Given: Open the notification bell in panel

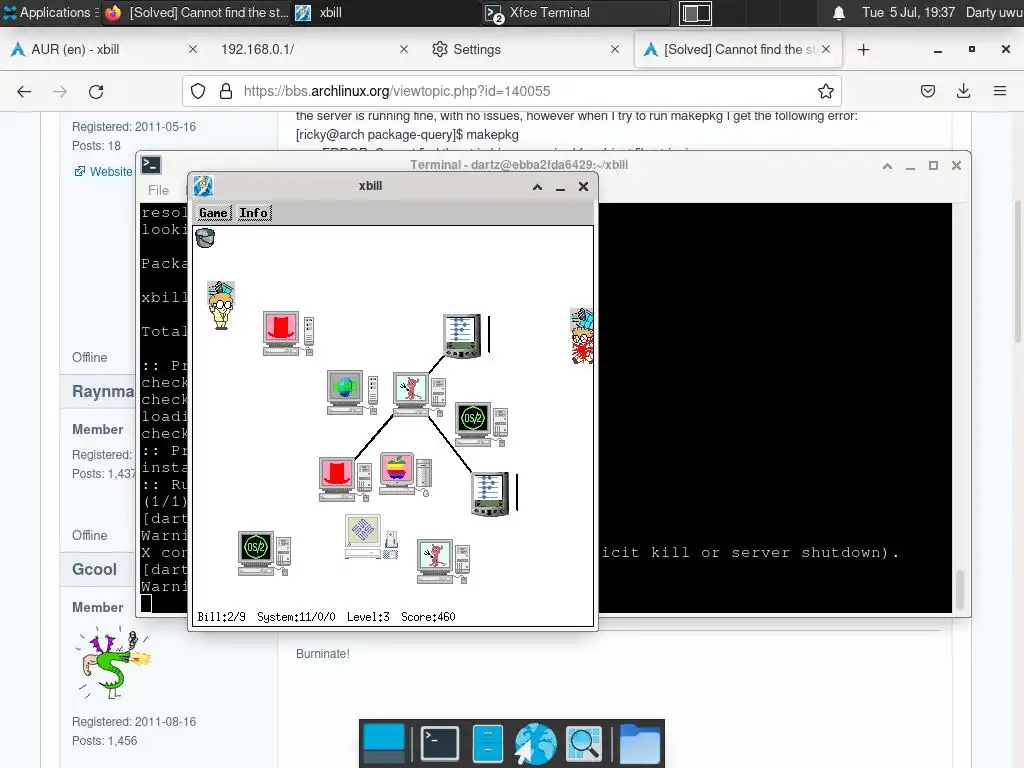Looking at the screenshot, I should [839, 13].
